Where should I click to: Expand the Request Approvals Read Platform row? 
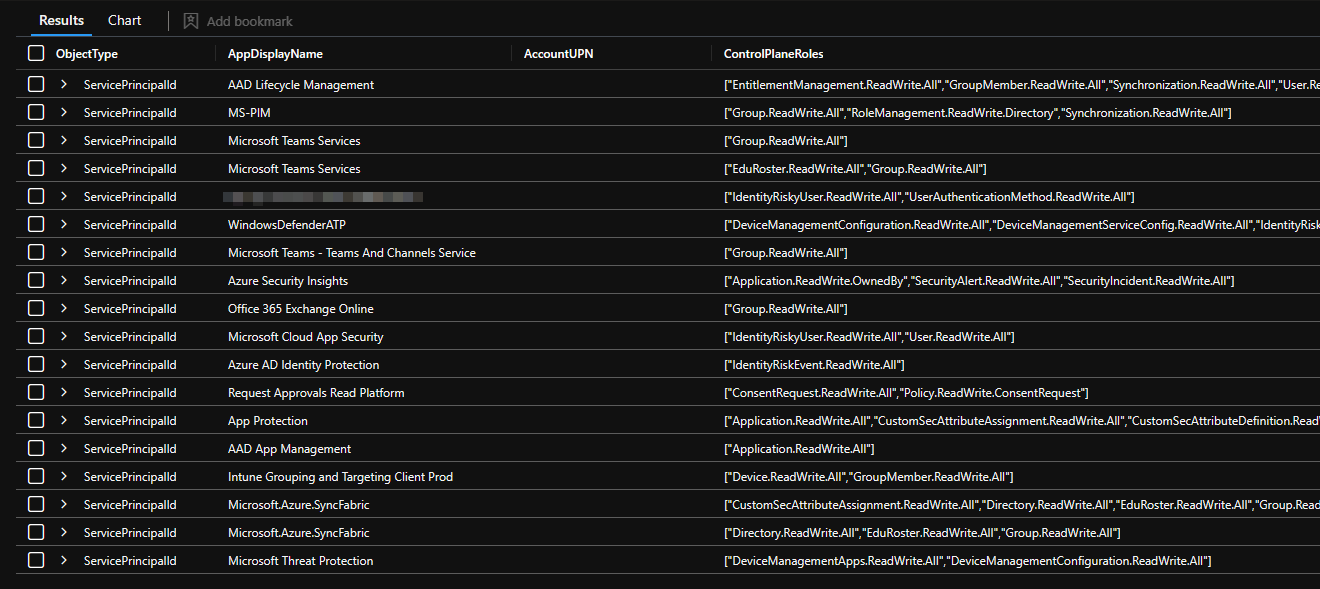click(64, 392)
